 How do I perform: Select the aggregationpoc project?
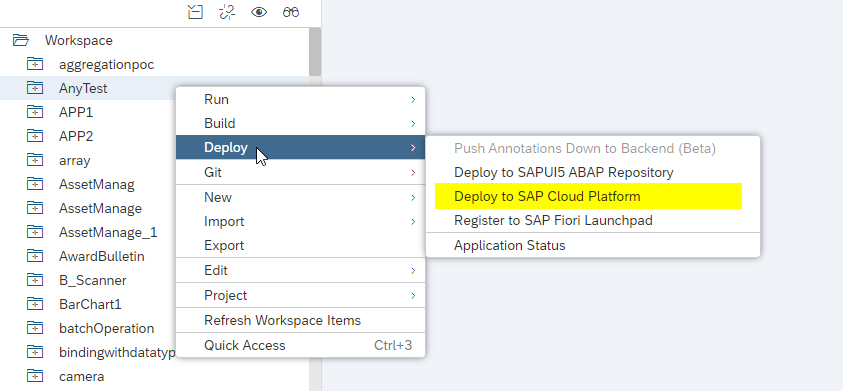pos(106,65)
